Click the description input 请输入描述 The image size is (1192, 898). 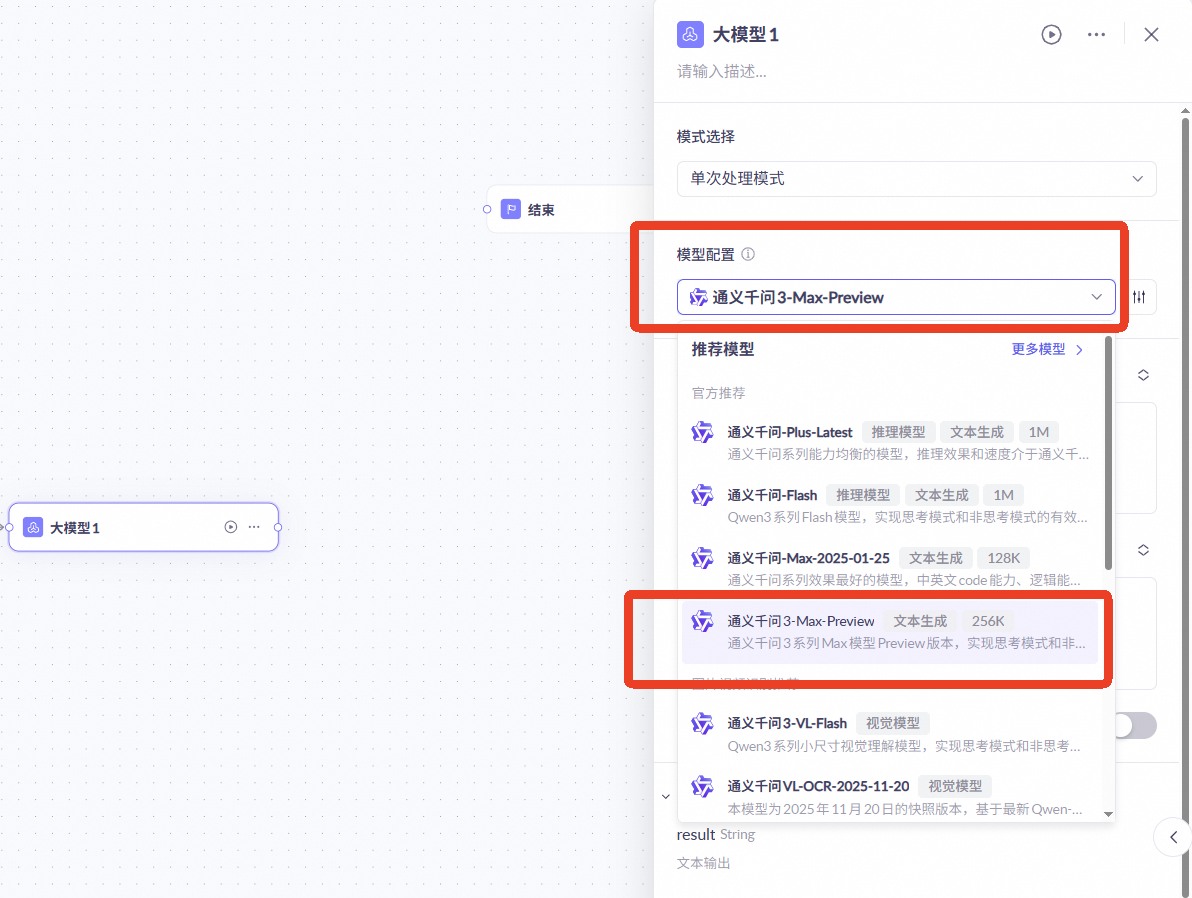722,71
